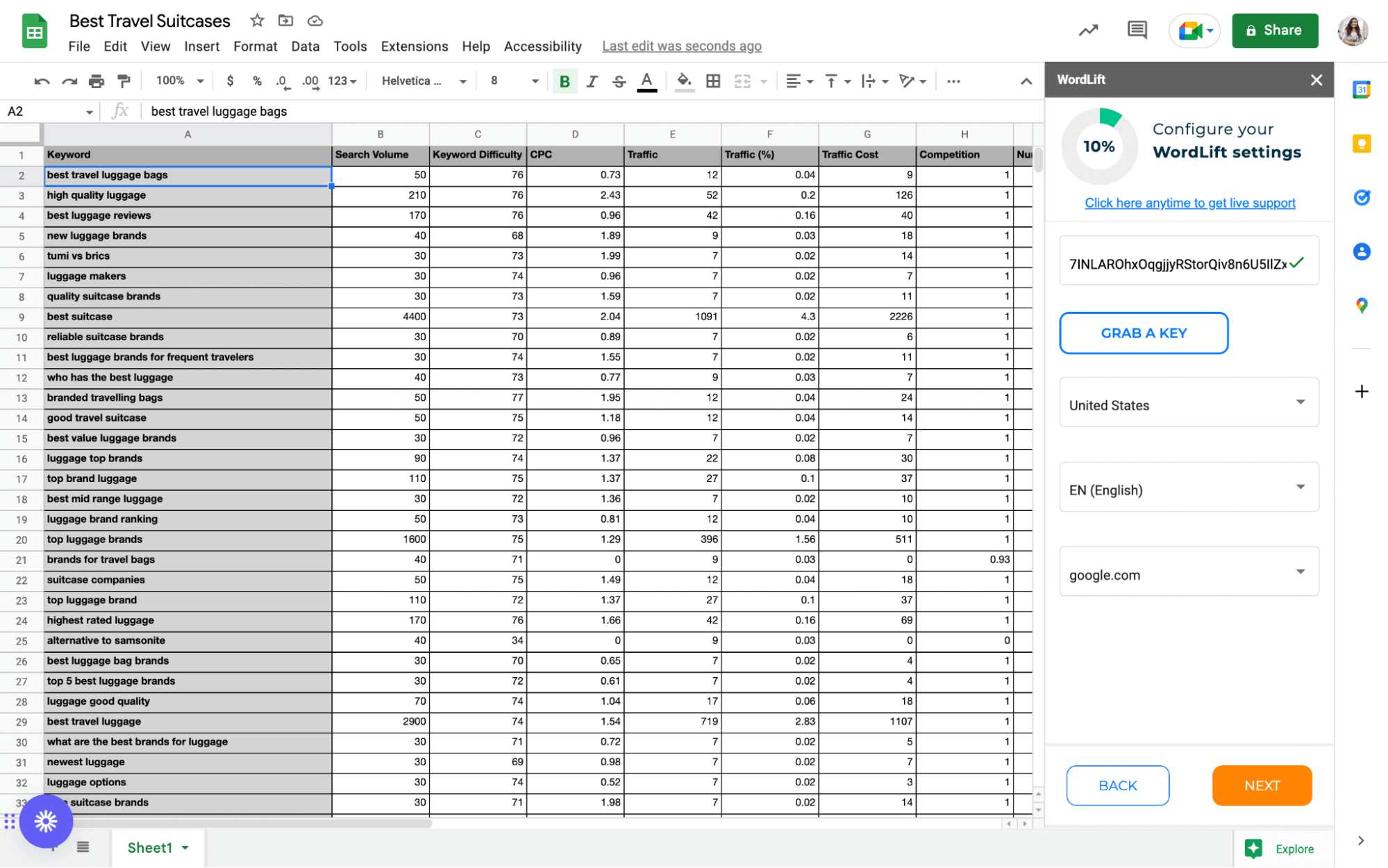The width and height of the screenshot is (1388, 868).
Task: Toggle bold formatting
Action: 565,81
